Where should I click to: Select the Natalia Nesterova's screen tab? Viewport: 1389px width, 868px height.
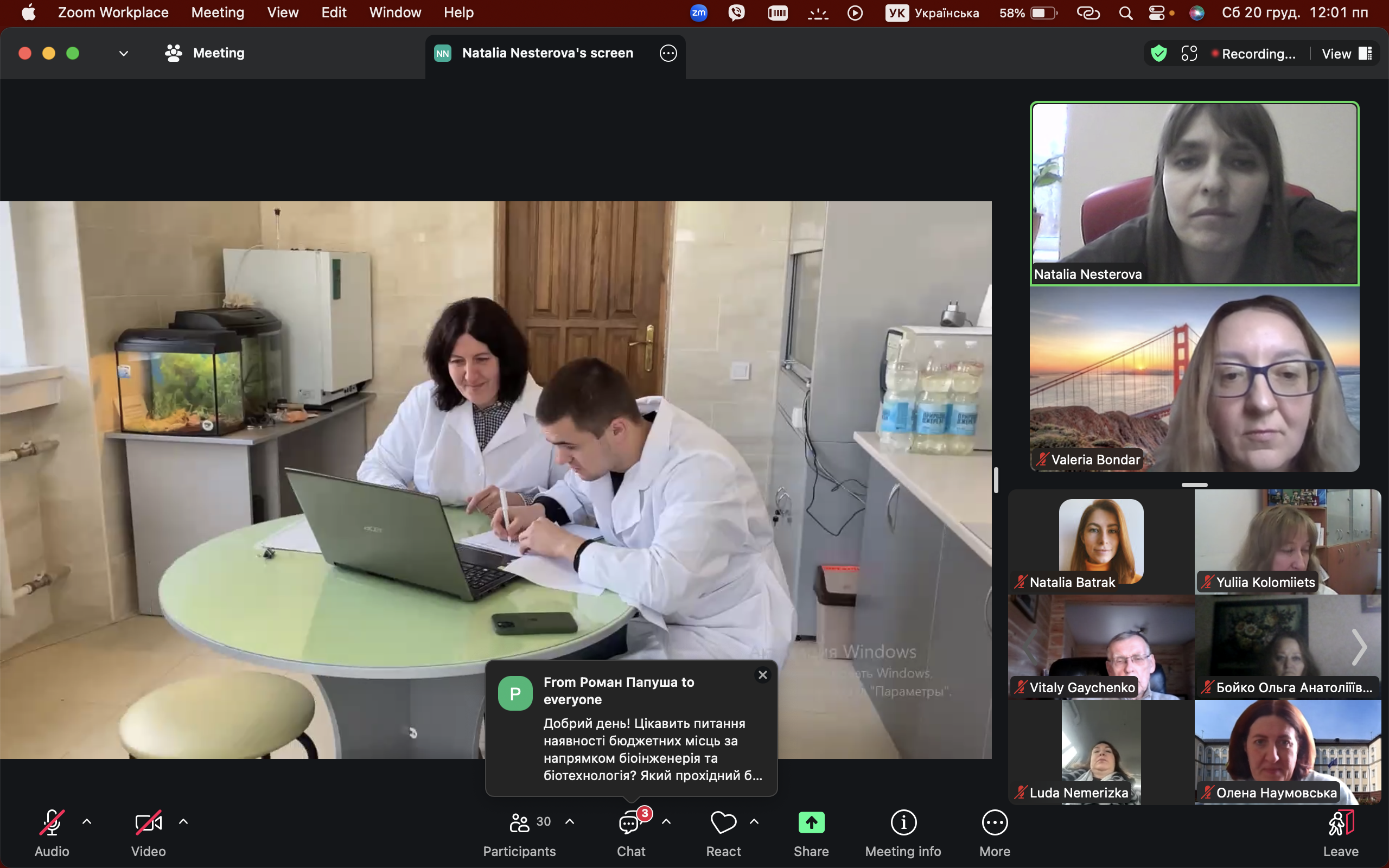coord(547,53)
